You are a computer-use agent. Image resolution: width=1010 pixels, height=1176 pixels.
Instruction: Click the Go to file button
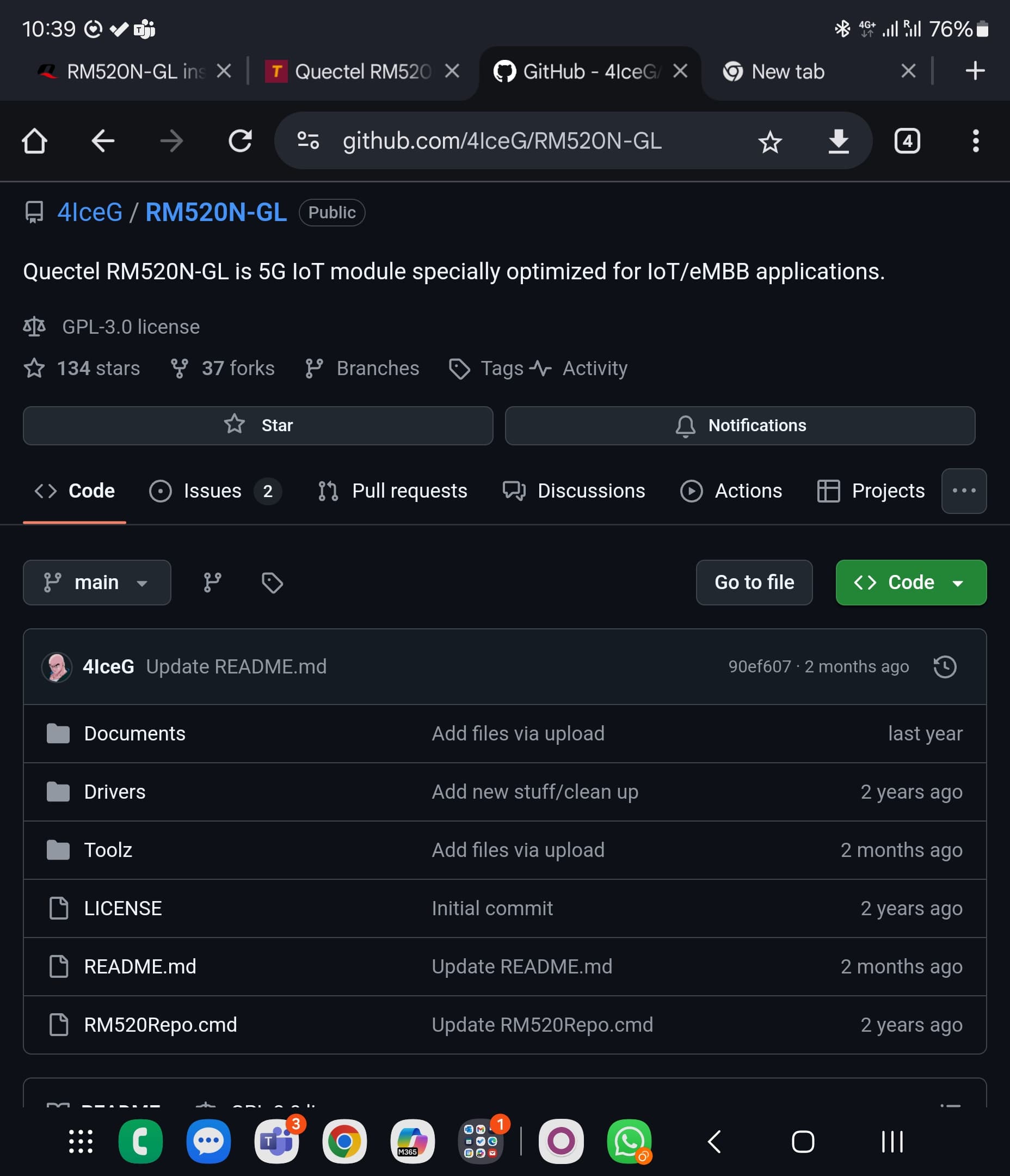754,583
